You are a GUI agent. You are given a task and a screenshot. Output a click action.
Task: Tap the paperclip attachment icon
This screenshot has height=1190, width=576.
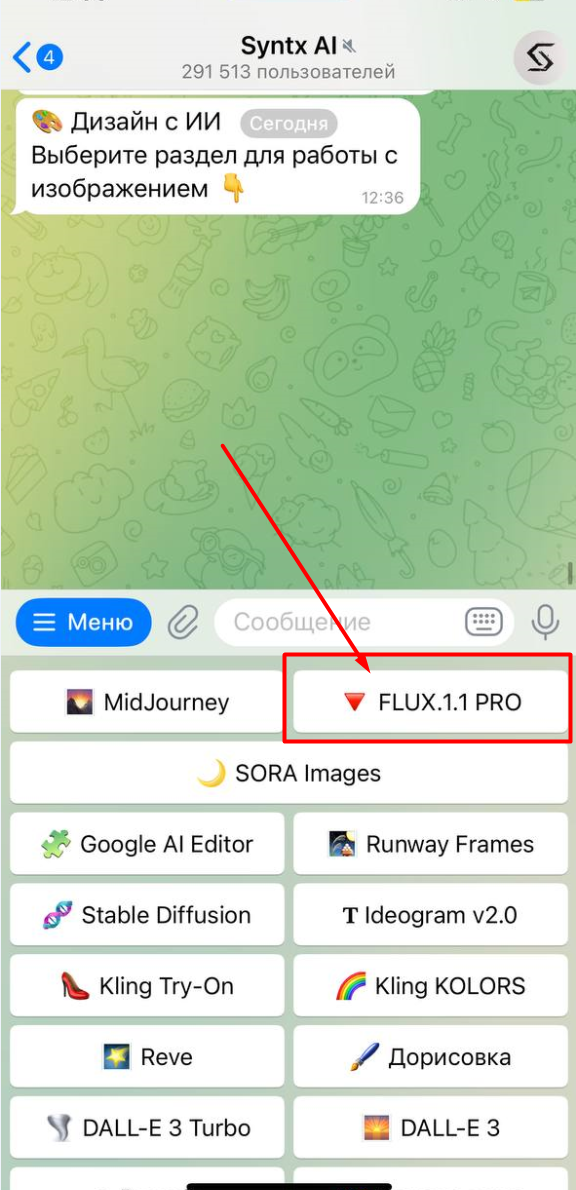[x=182, y=623]
